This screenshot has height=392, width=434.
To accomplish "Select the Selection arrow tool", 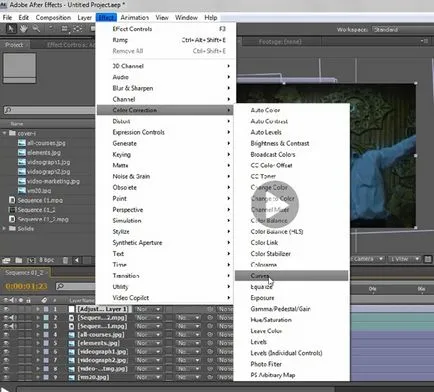I will (x=11, y=29).
